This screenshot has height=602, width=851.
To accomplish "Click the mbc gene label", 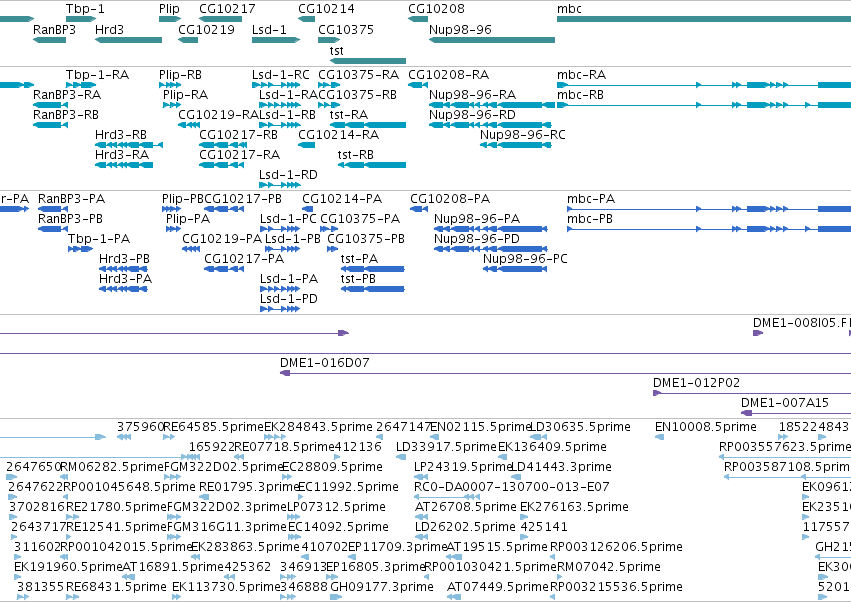I will click(569, 9).
